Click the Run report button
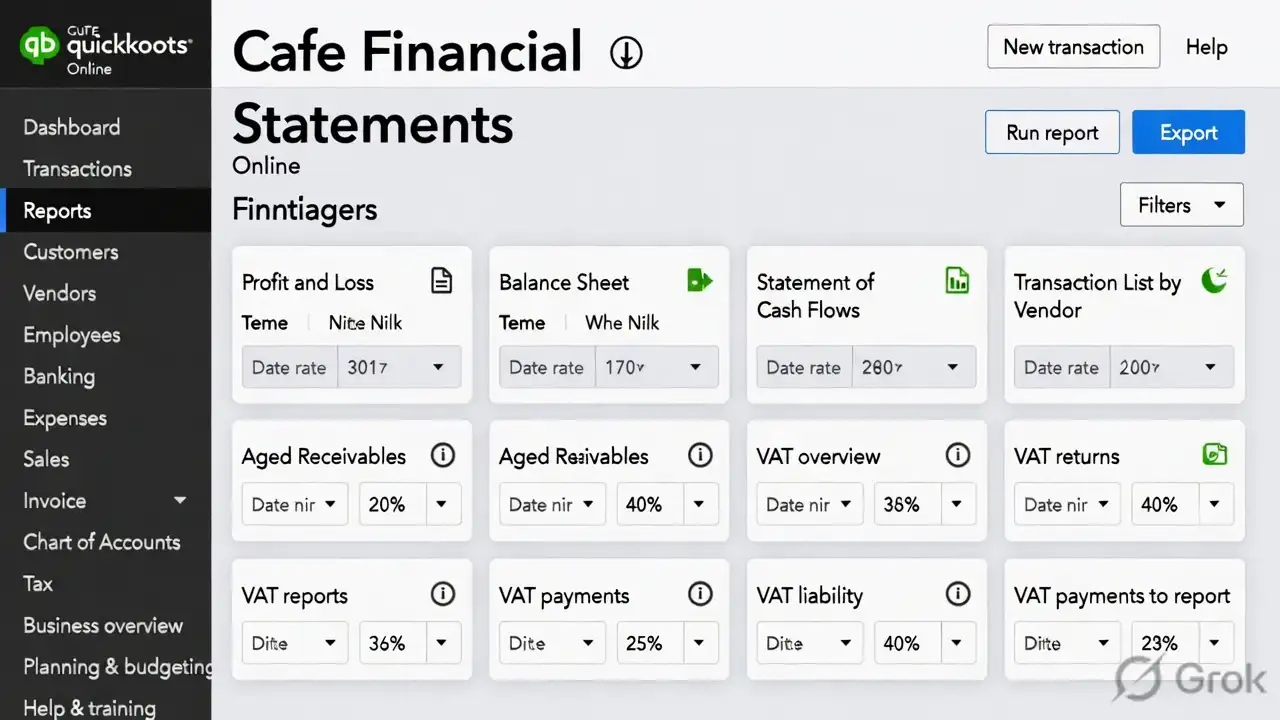Image resolution: width=1280 pixels, height=720 pixels. 1052,133
